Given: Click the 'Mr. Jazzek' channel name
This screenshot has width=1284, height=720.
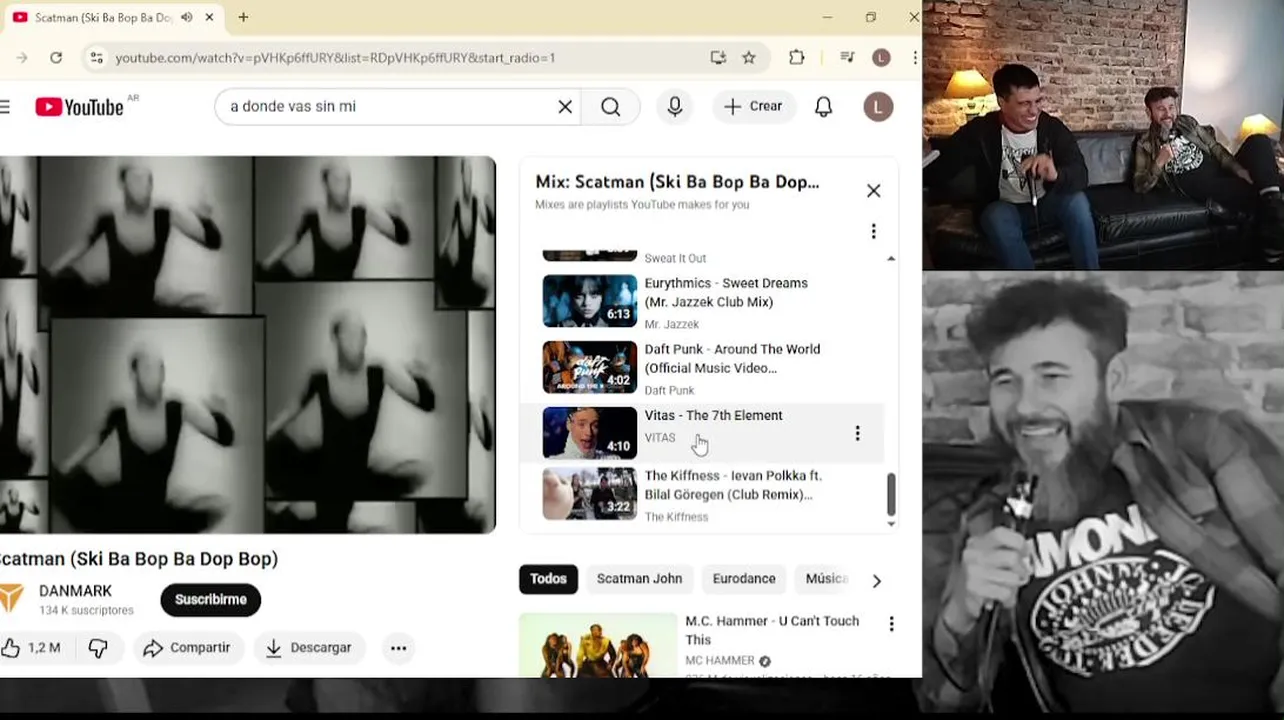Looking at the screenshot, I should (672, 324).
